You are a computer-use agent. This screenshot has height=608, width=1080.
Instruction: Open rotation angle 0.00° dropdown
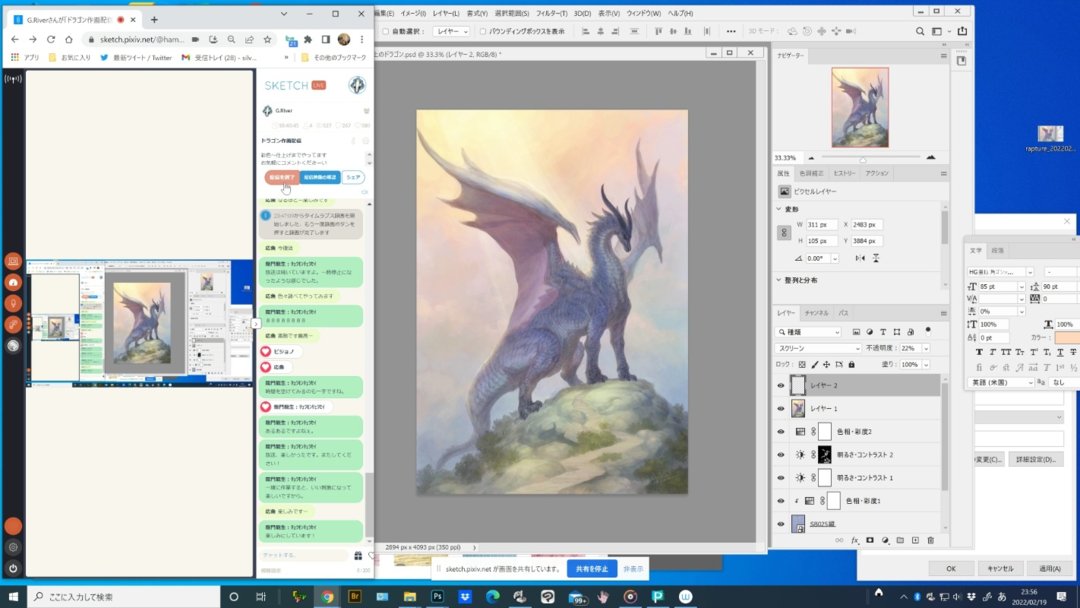[x=835, y=258]
